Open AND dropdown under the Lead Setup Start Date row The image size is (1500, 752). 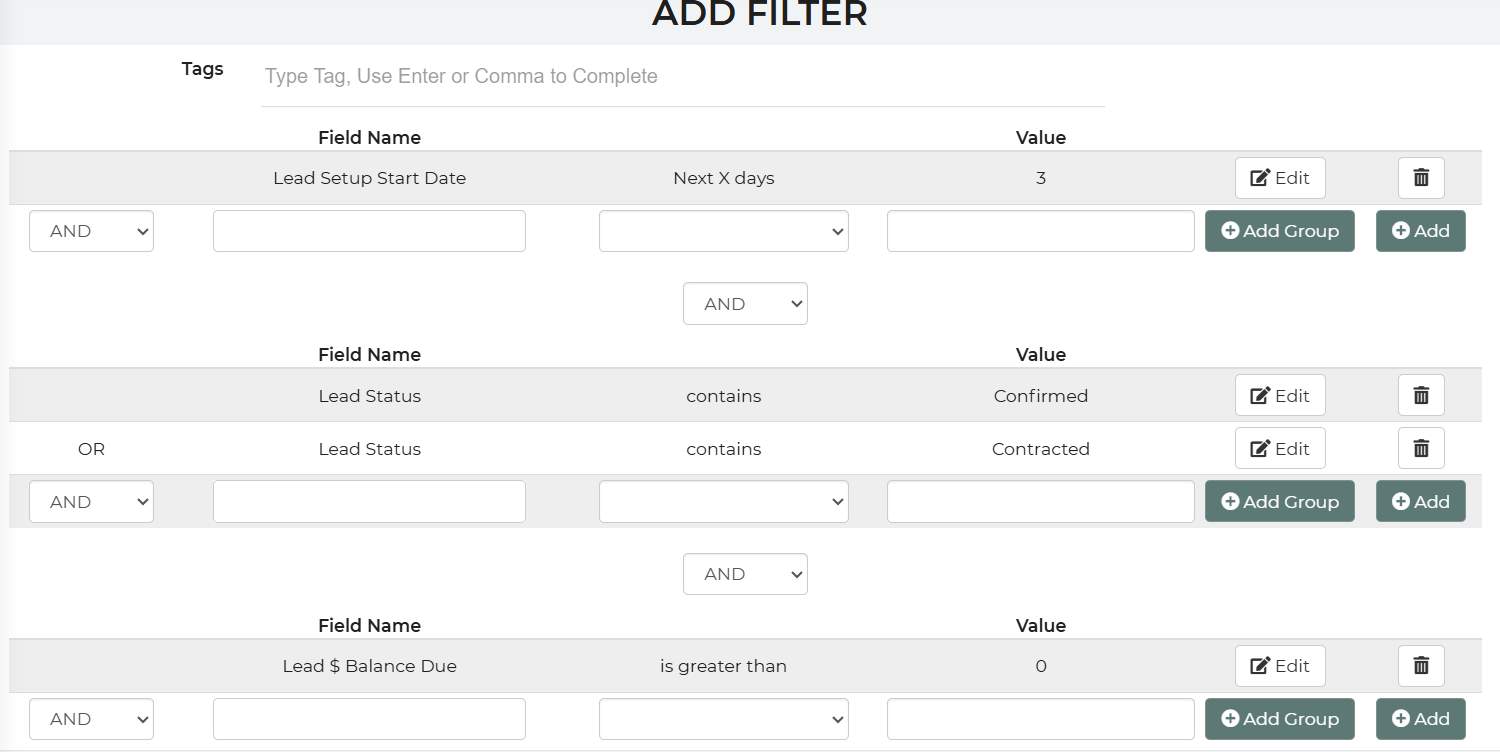91,231
